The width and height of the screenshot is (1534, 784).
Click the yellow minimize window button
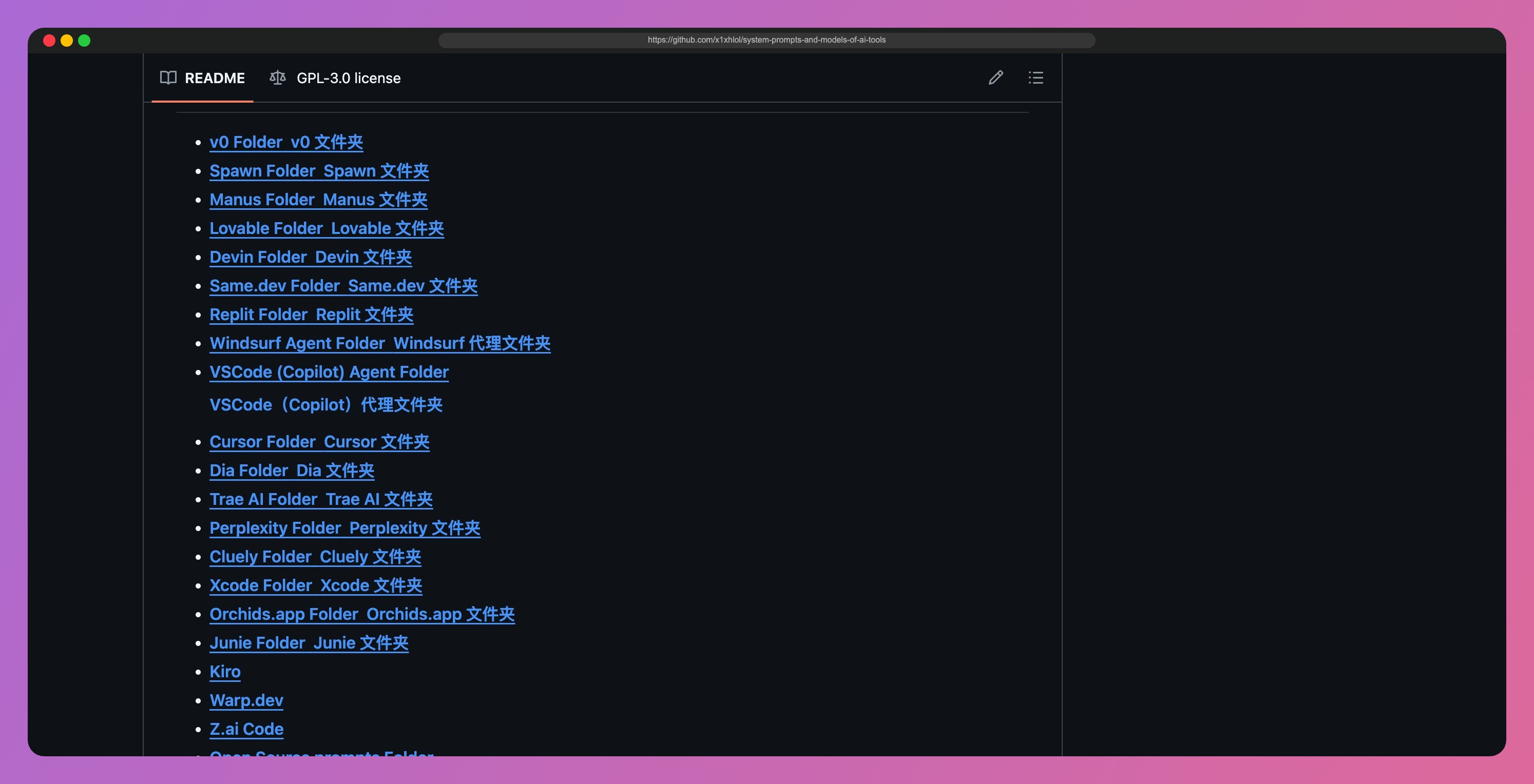pyautogui.click(x=67, y=41)
